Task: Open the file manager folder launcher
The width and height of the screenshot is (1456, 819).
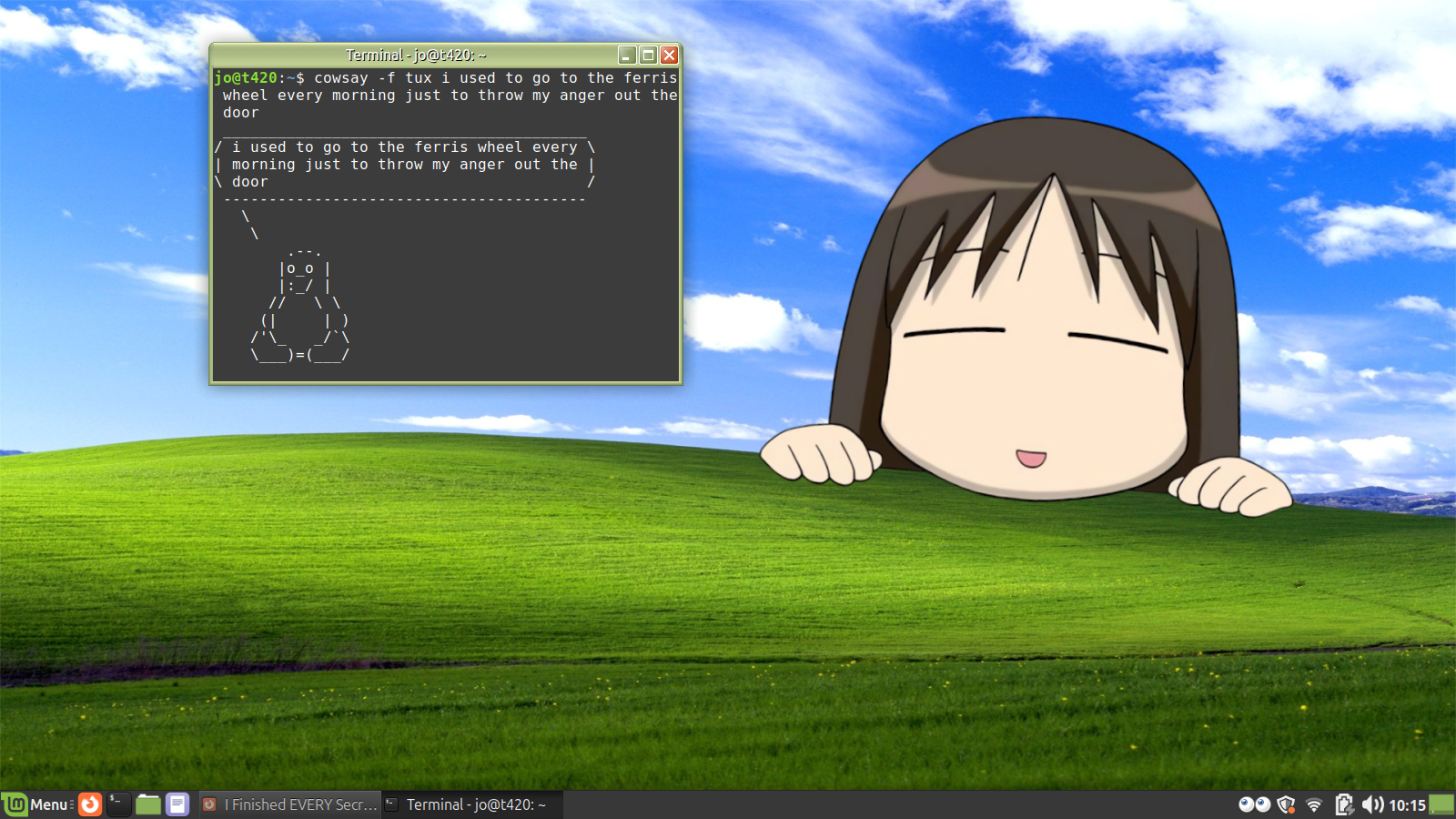Action: point(148,804)
